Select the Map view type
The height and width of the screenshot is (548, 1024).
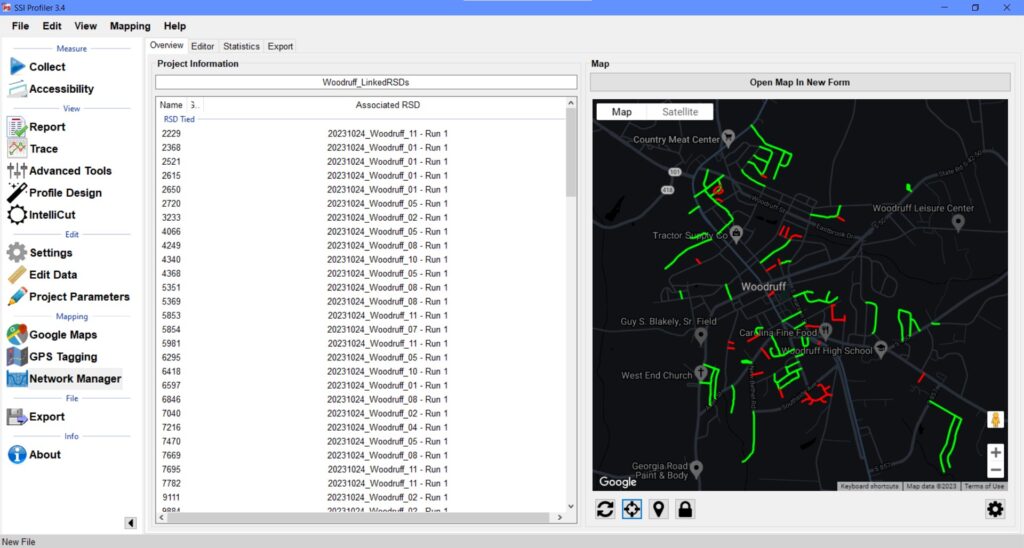click(622, 112)
